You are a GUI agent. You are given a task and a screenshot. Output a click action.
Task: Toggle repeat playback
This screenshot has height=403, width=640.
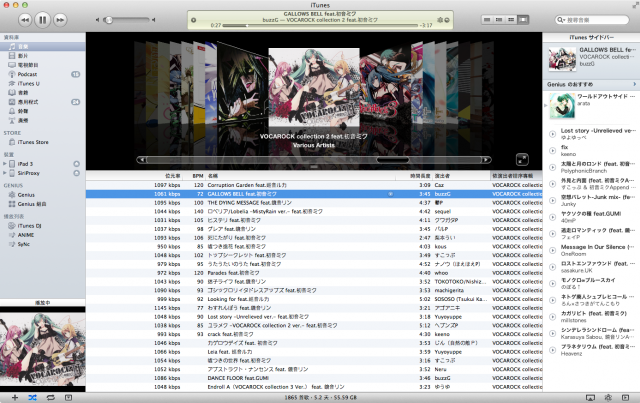(x=51, y=398)
